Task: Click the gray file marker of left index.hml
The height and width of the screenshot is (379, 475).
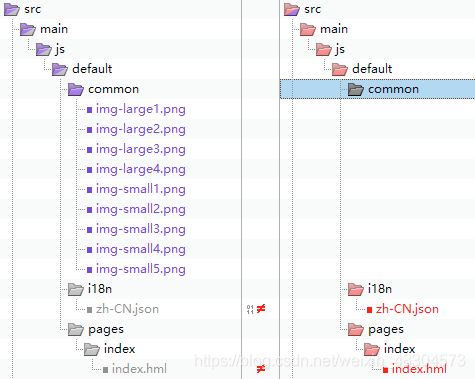Action: pos(105,370)
